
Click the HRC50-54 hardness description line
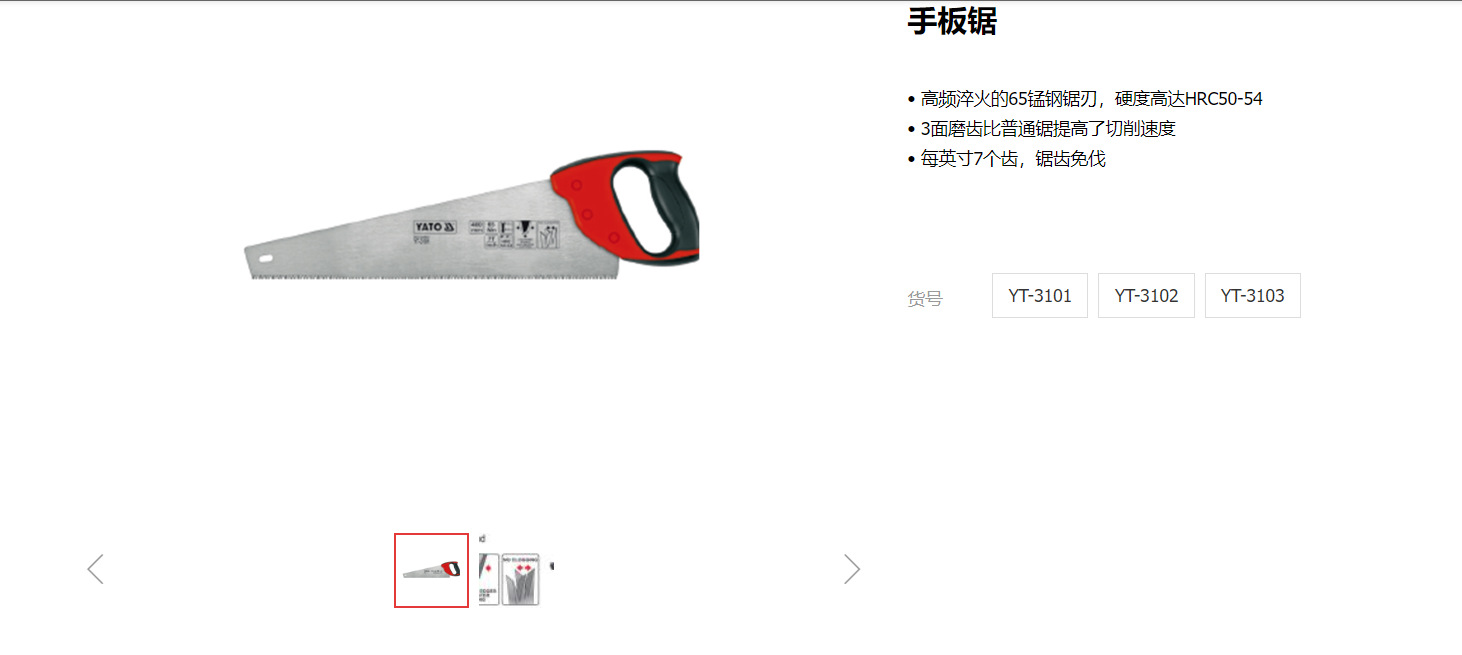click(1085, 99)
